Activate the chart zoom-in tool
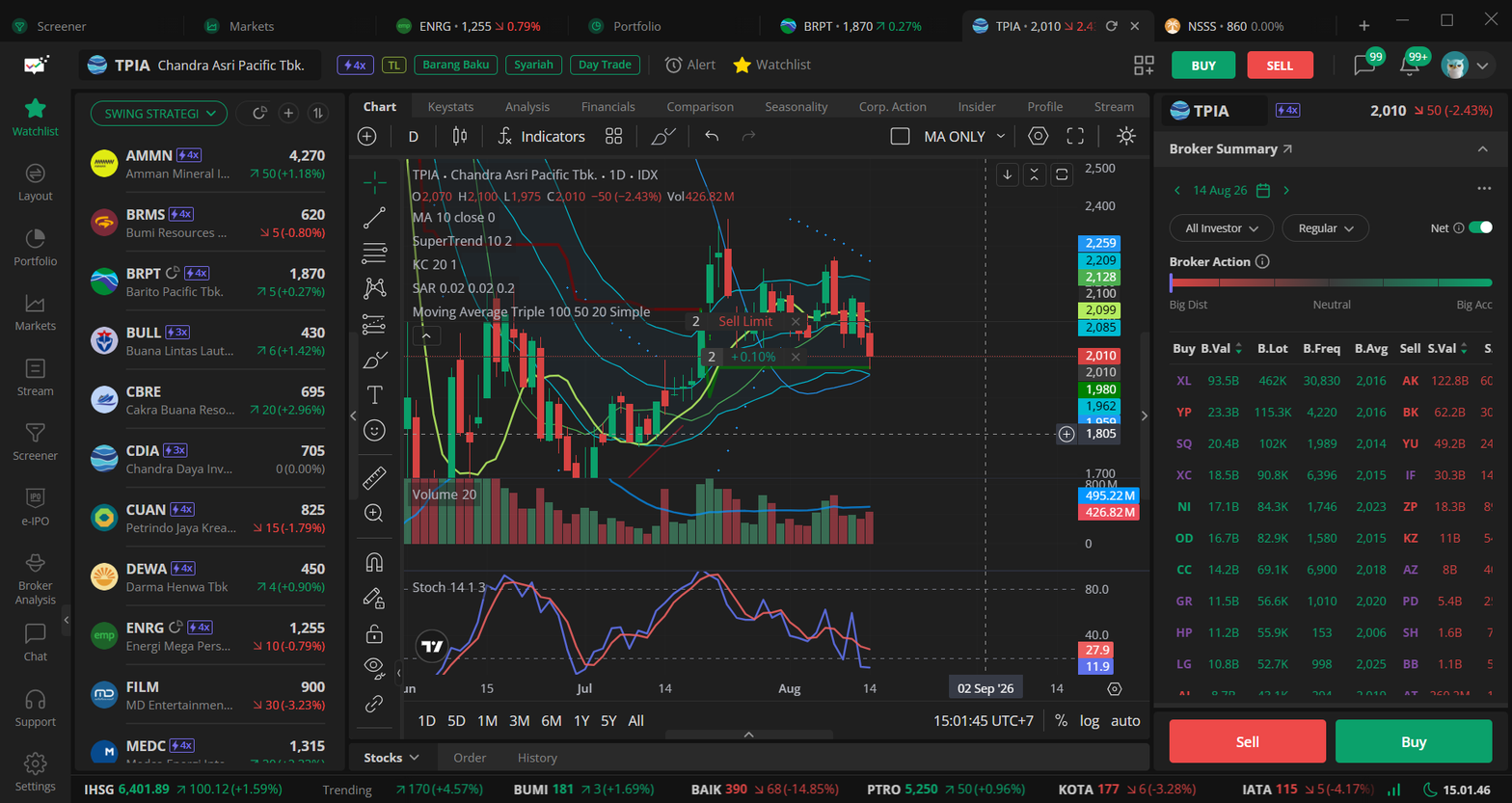The width and height of the screenshot is (1512, 803). point(374,513)
